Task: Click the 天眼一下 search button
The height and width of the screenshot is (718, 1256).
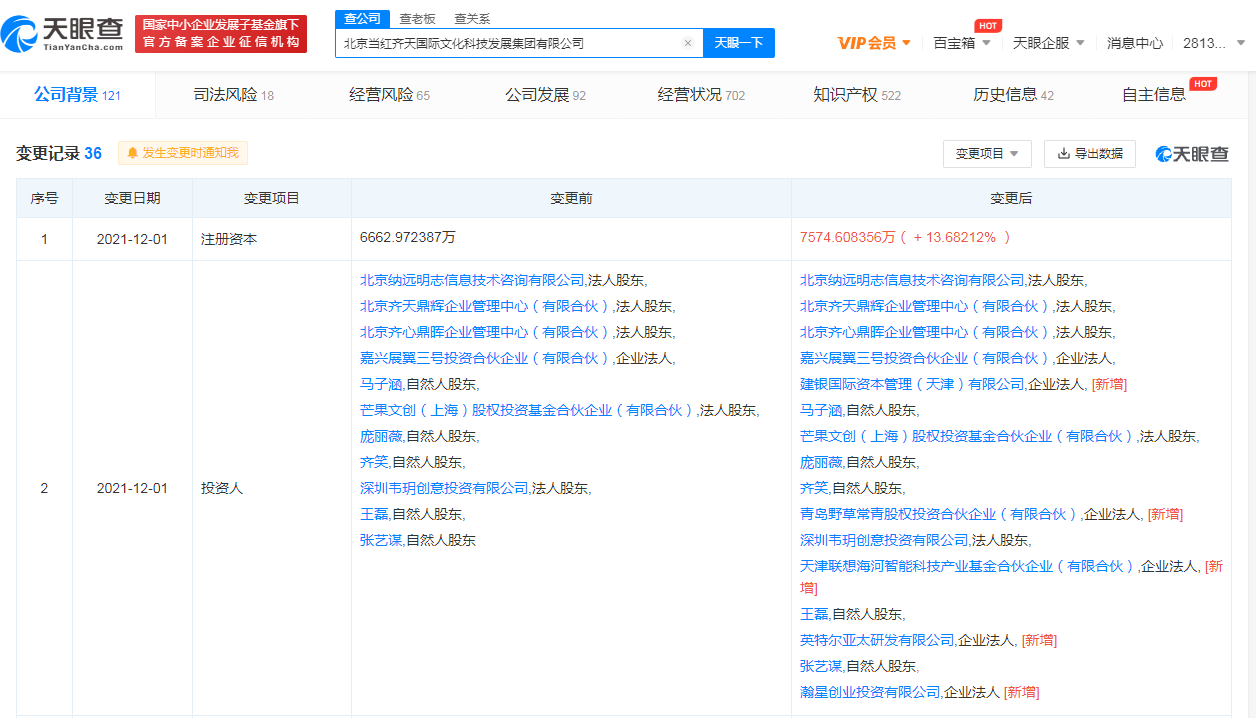Action: tap(738, 43)
